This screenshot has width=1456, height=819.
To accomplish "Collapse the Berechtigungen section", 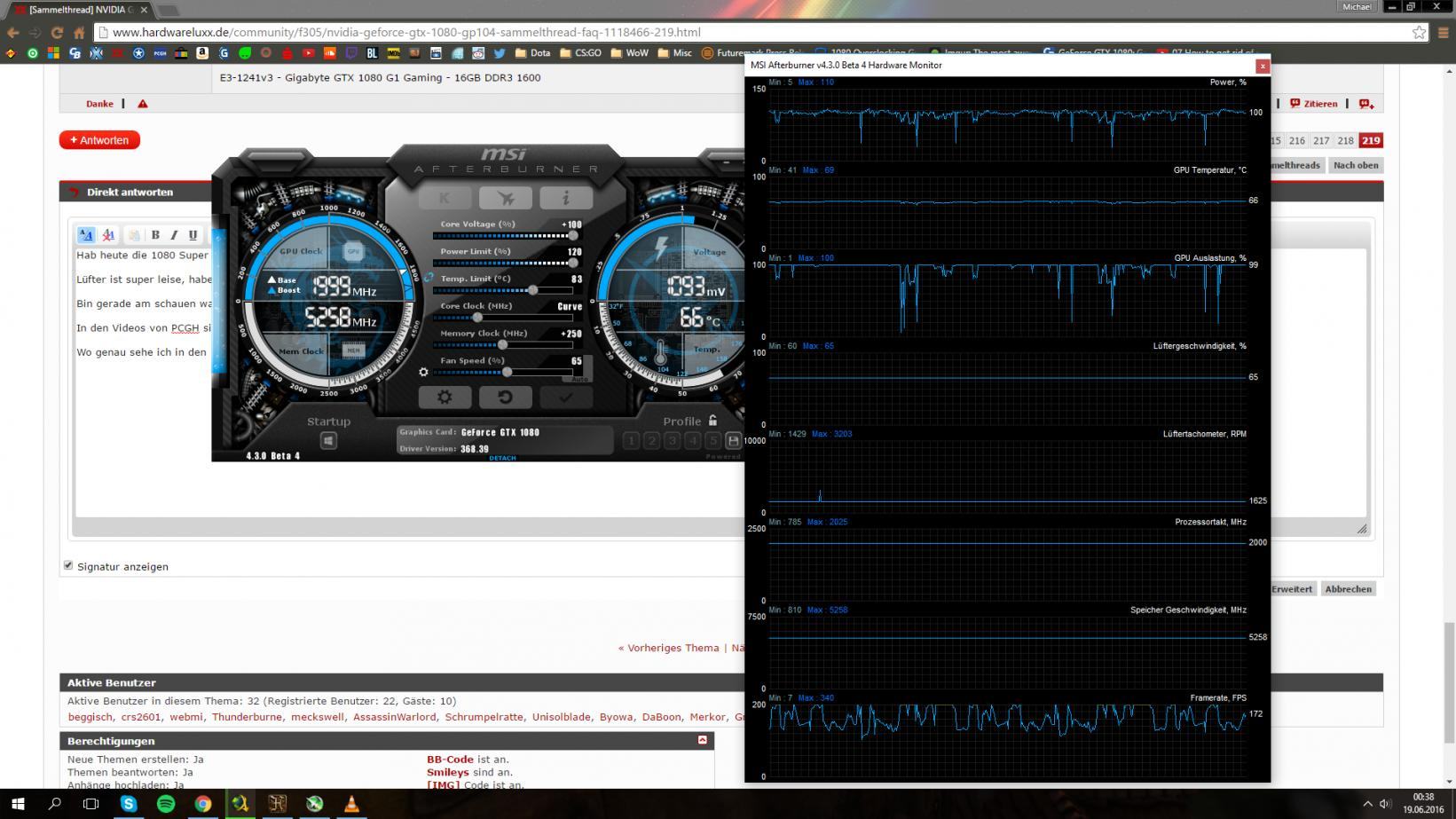I will [703, 740].
